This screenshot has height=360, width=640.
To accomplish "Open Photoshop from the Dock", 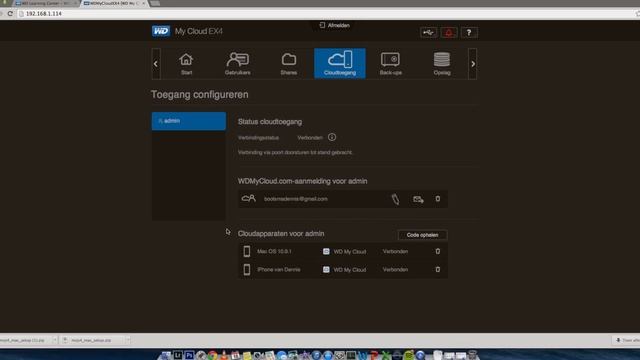I will tap(189, 355).
